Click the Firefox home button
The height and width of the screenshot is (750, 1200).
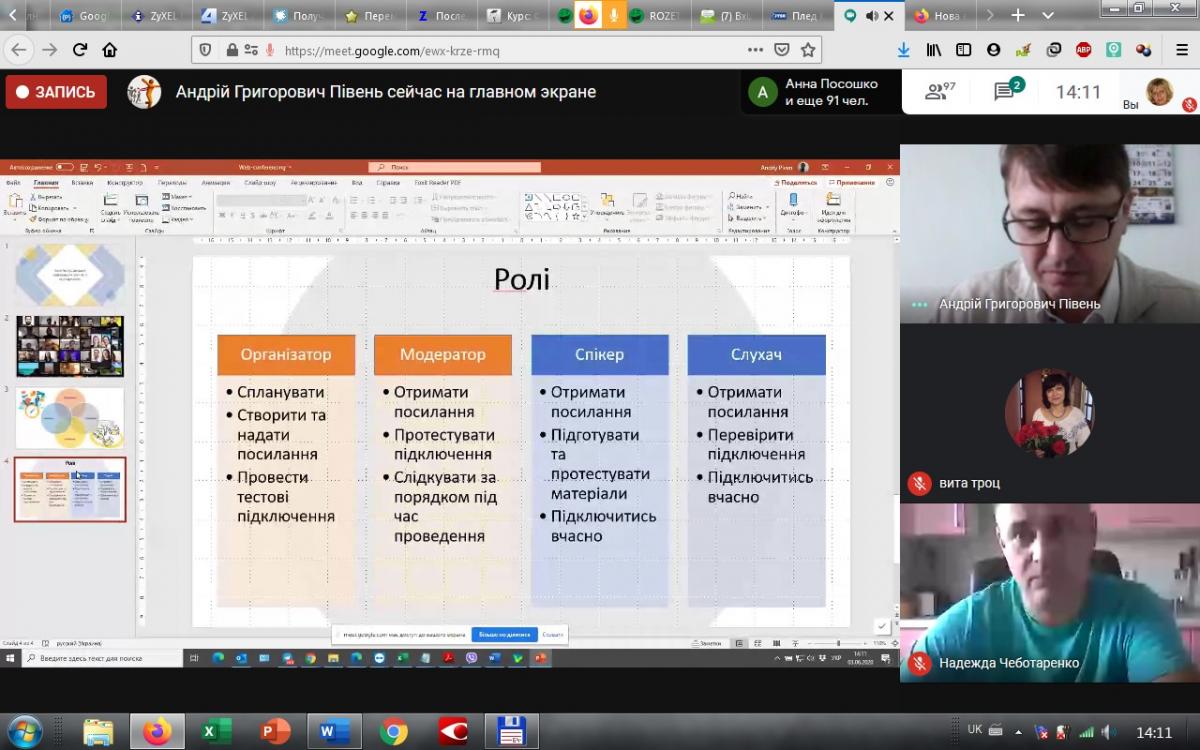(x=110, y=50)
